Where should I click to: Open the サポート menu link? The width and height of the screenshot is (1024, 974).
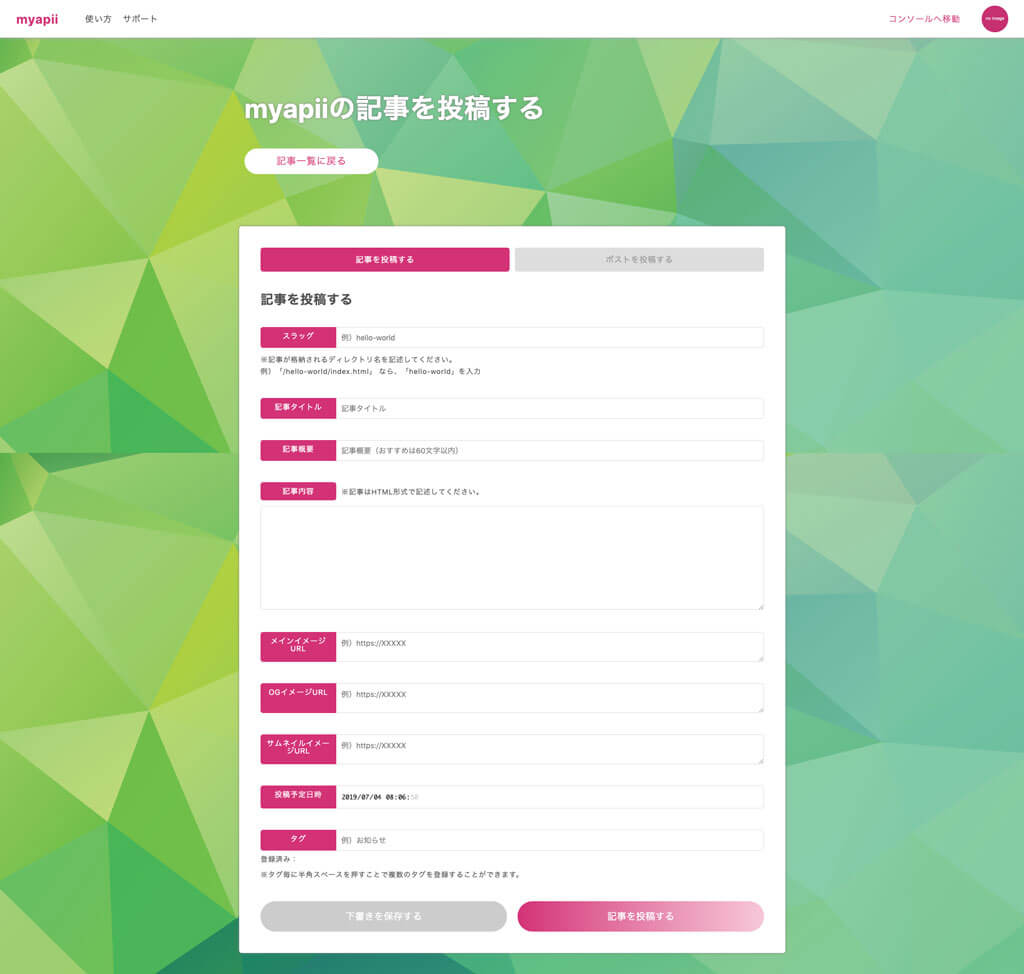point(140,19)
